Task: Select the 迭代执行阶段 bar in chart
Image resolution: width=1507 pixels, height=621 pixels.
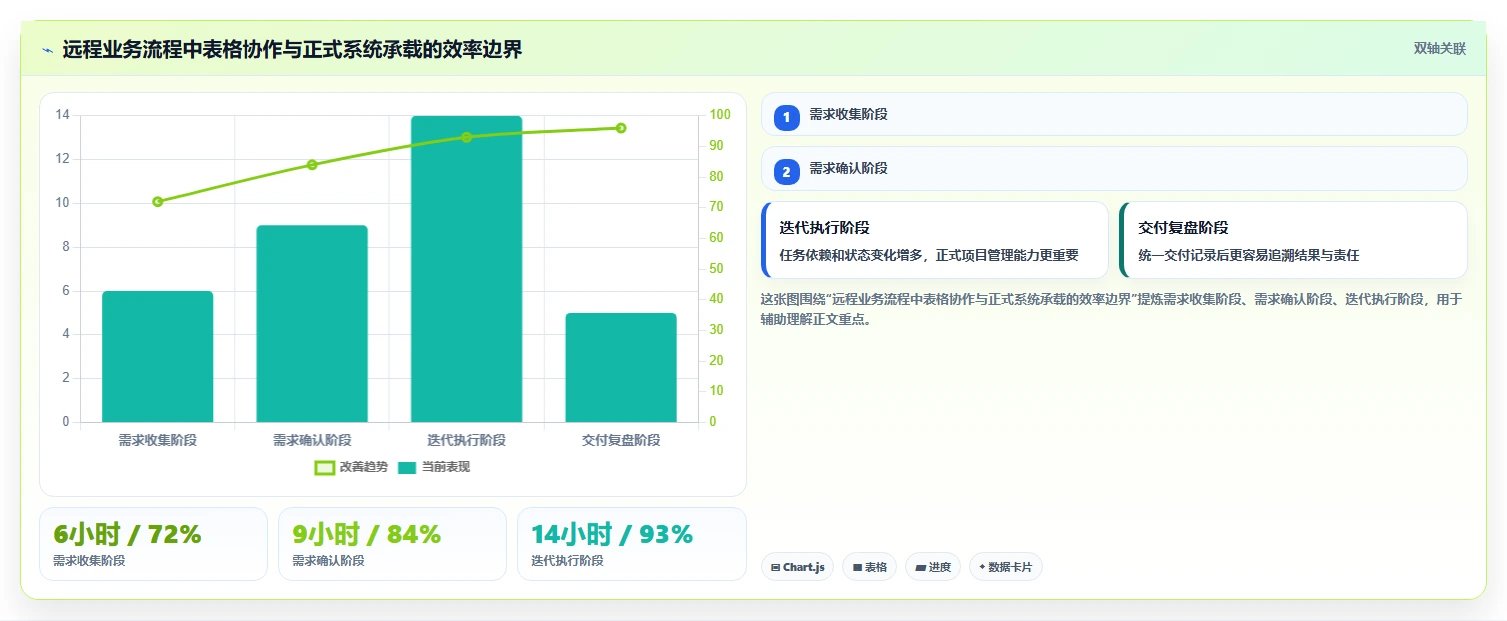Action: [466, 269]
